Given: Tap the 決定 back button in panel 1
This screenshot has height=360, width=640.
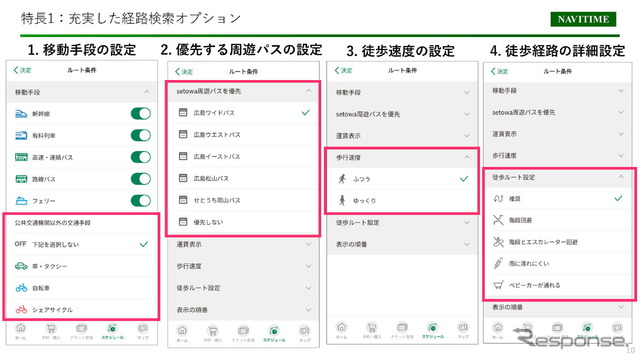Looking at the screenshot, I should point(22,70).
